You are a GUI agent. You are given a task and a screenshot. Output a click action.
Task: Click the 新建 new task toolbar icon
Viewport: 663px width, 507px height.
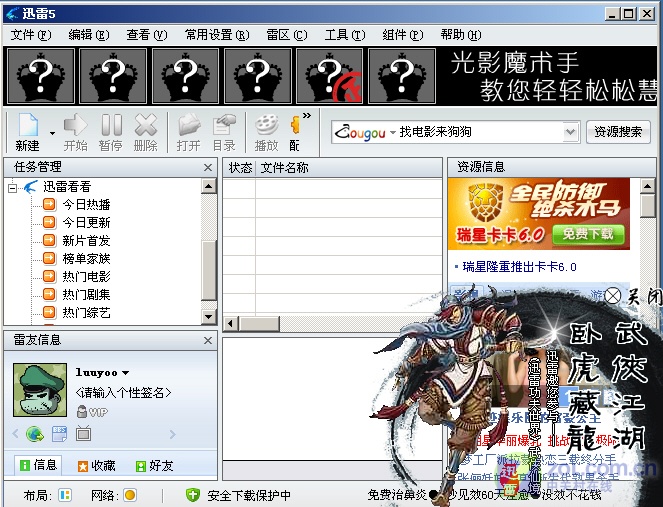tap(27, 132)
